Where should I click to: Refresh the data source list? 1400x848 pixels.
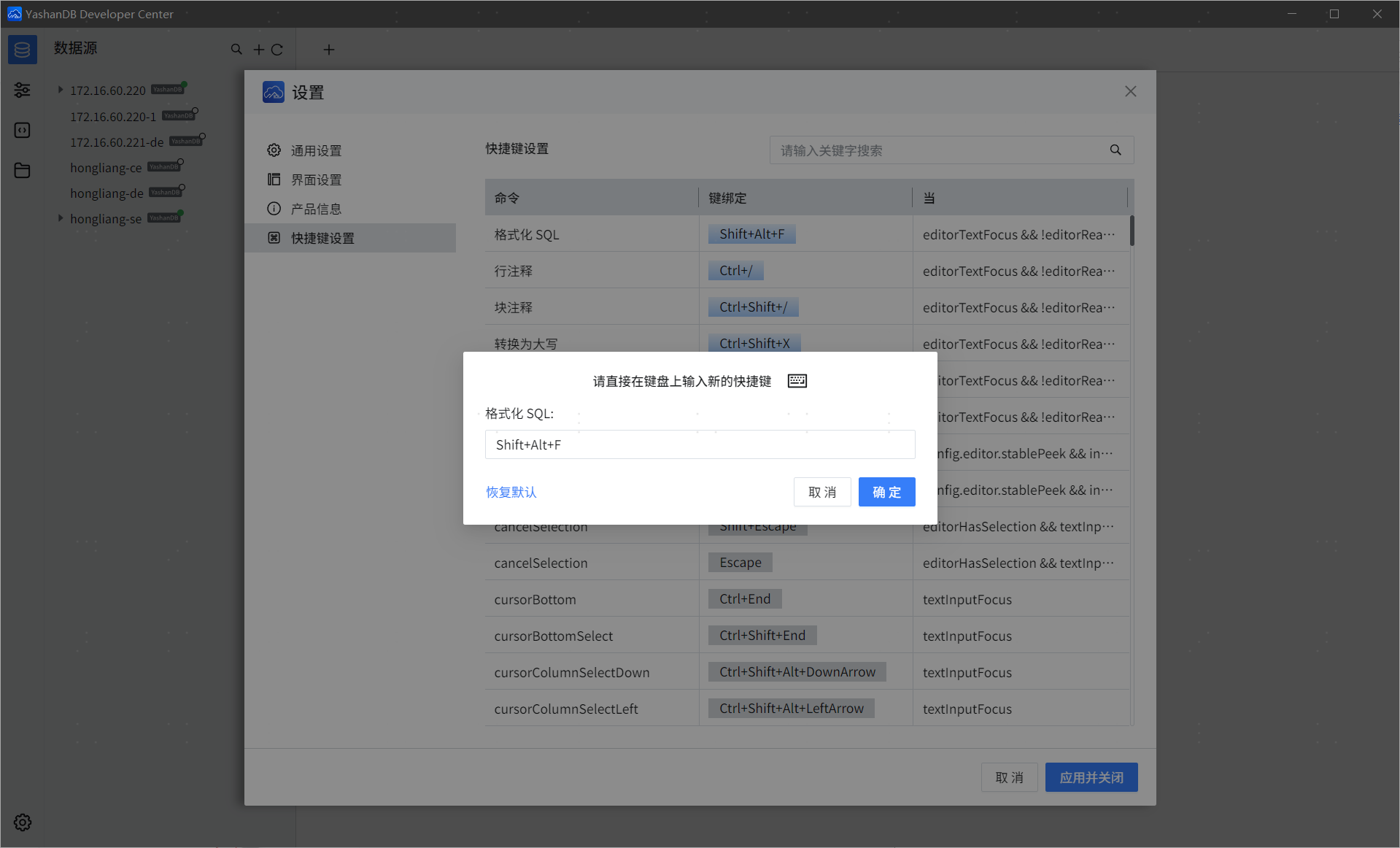coord(277,50)
